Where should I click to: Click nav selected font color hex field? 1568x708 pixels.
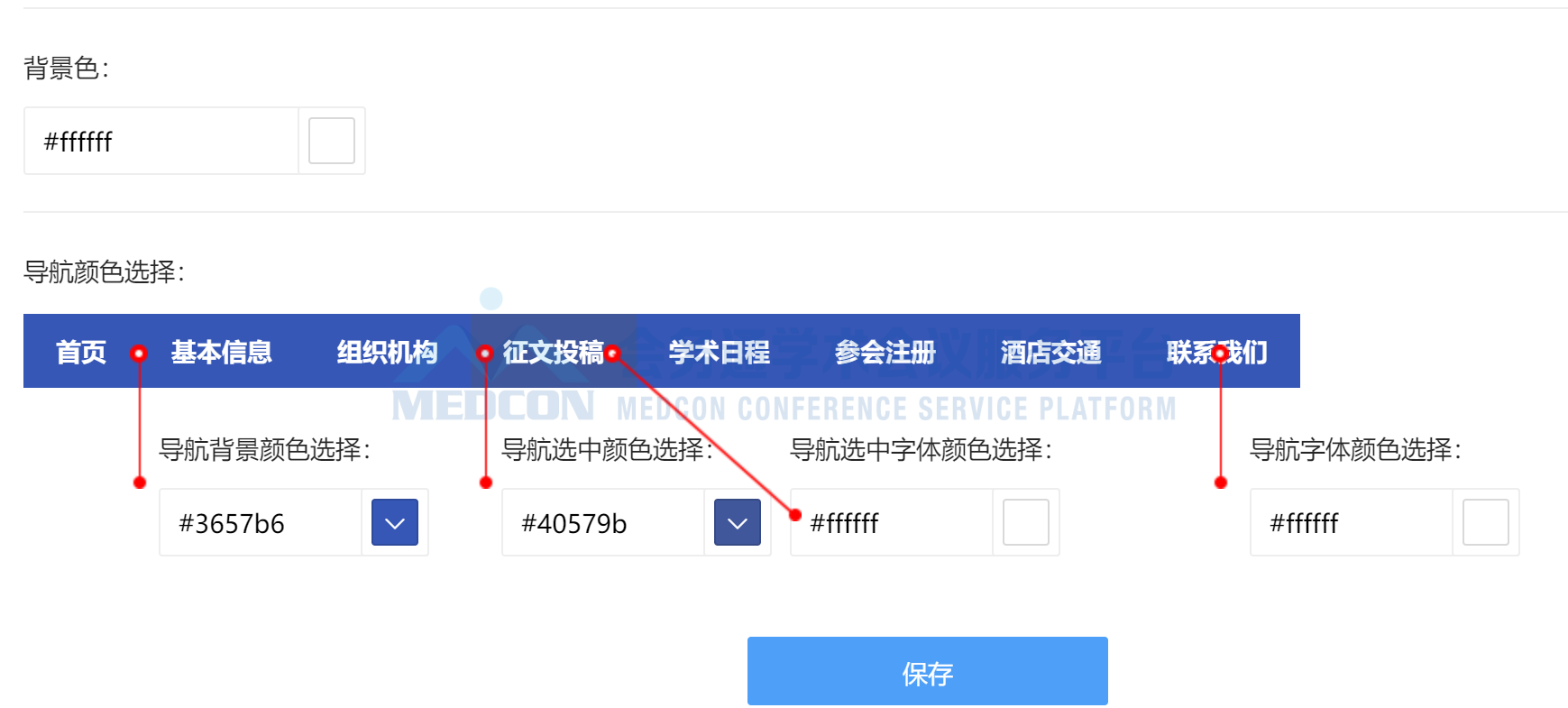[892, 522]
